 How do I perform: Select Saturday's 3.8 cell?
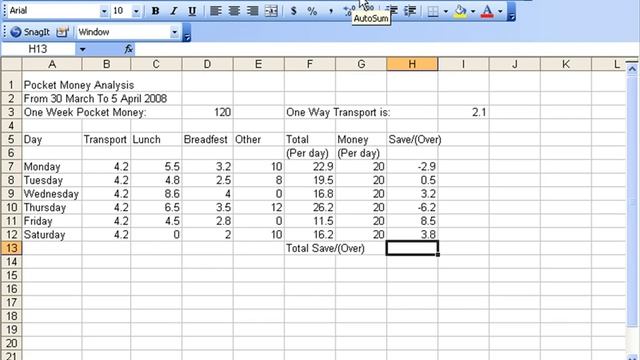tap(412, 235)
